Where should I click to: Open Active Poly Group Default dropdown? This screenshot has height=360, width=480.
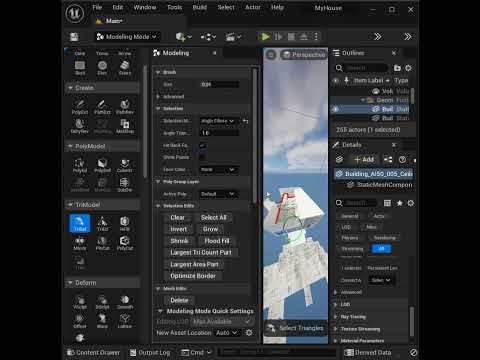pyautogui.click(x=218, y=194)
